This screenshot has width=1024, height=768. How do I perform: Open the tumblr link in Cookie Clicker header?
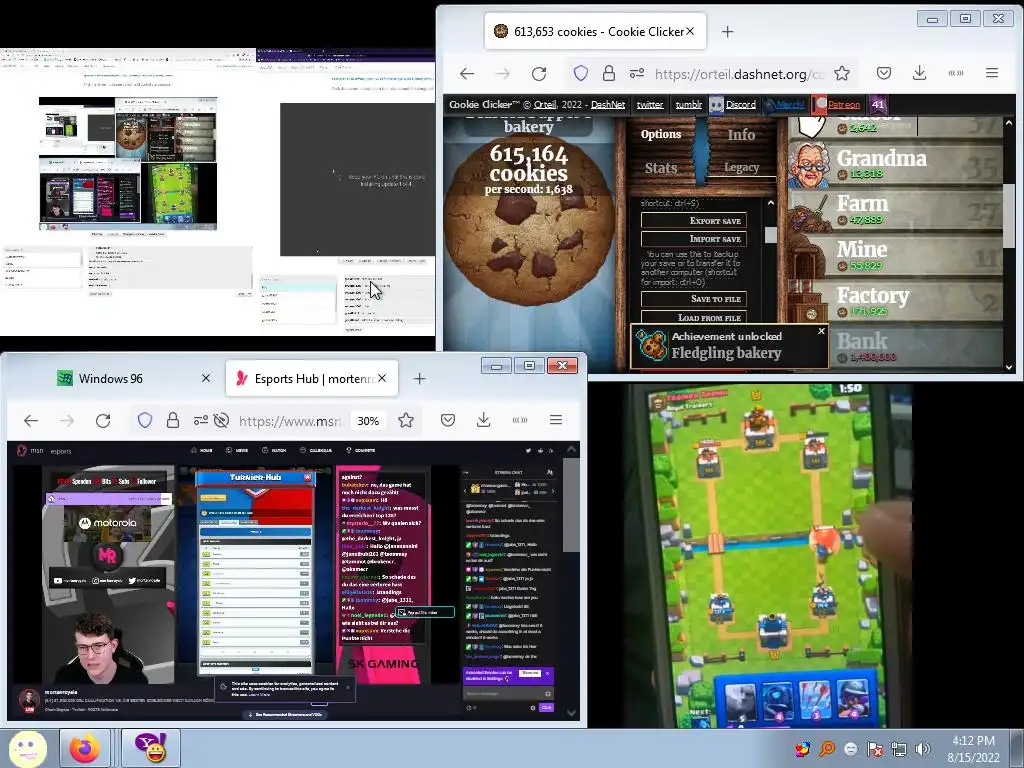688,104
